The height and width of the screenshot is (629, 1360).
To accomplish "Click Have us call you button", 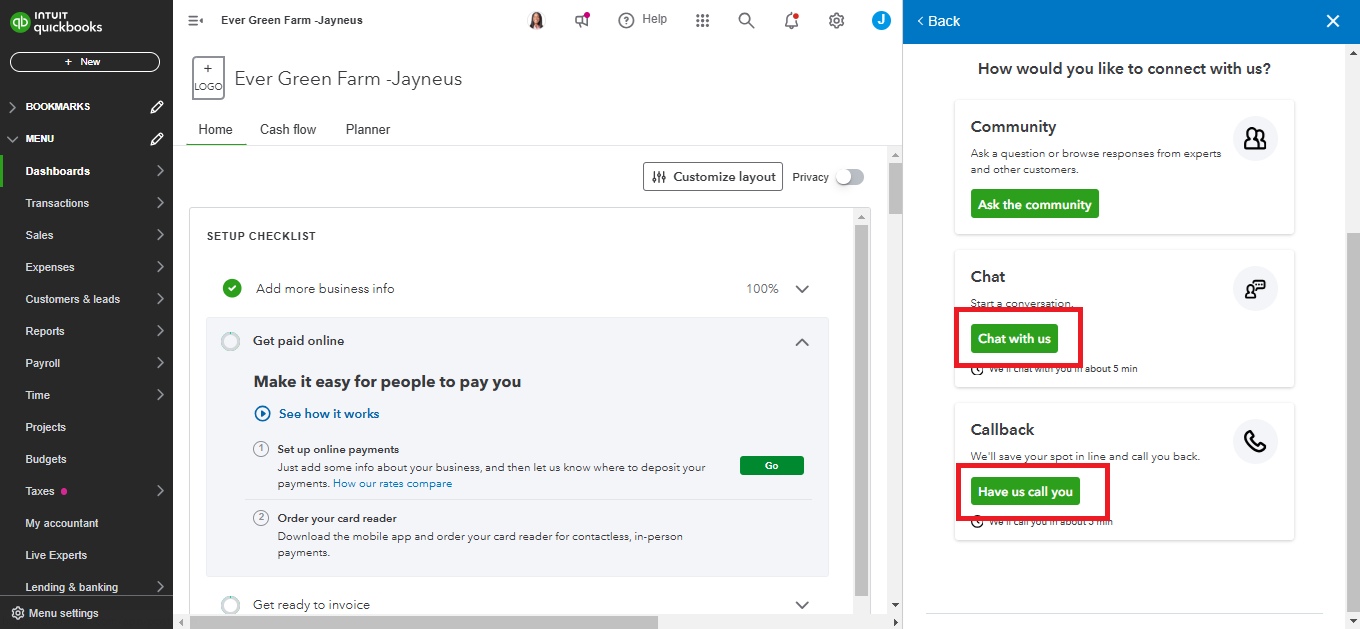I will [1025, 491].
